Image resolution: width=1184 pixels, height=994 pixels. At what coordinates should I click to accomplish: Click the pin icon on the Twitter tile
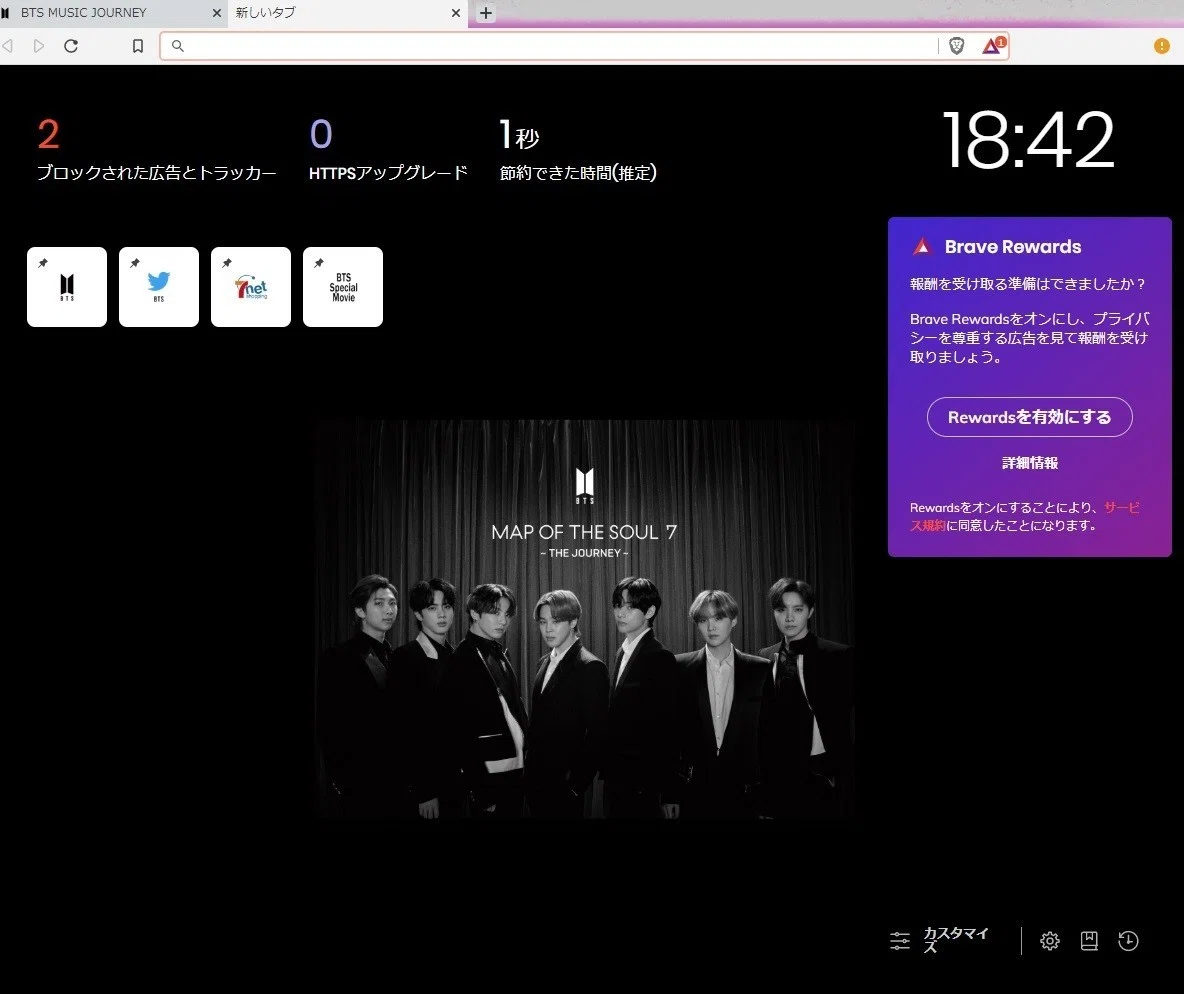[135, 263]
